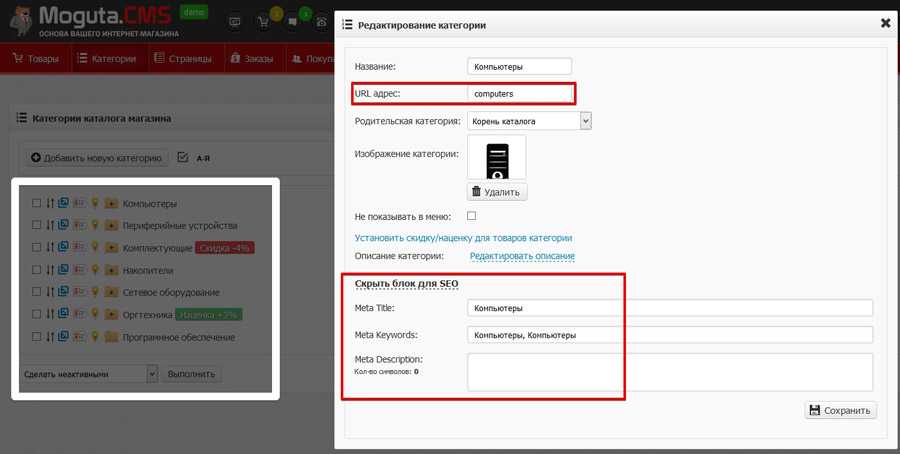Screen dimensions: 900x454
Task: Open the Родительская категория dropdown
Action: pyautogui.click(x=530, y=121)
